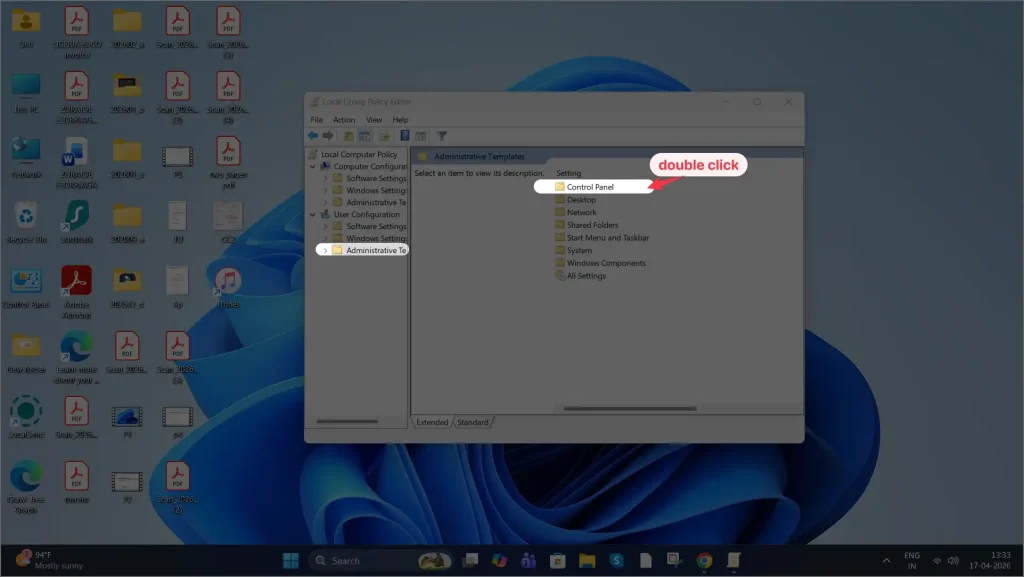Screen dimensions: 1024x577
Task: Click the Wi-Fi icon in system tray
Action: click(x=937, y=561)
